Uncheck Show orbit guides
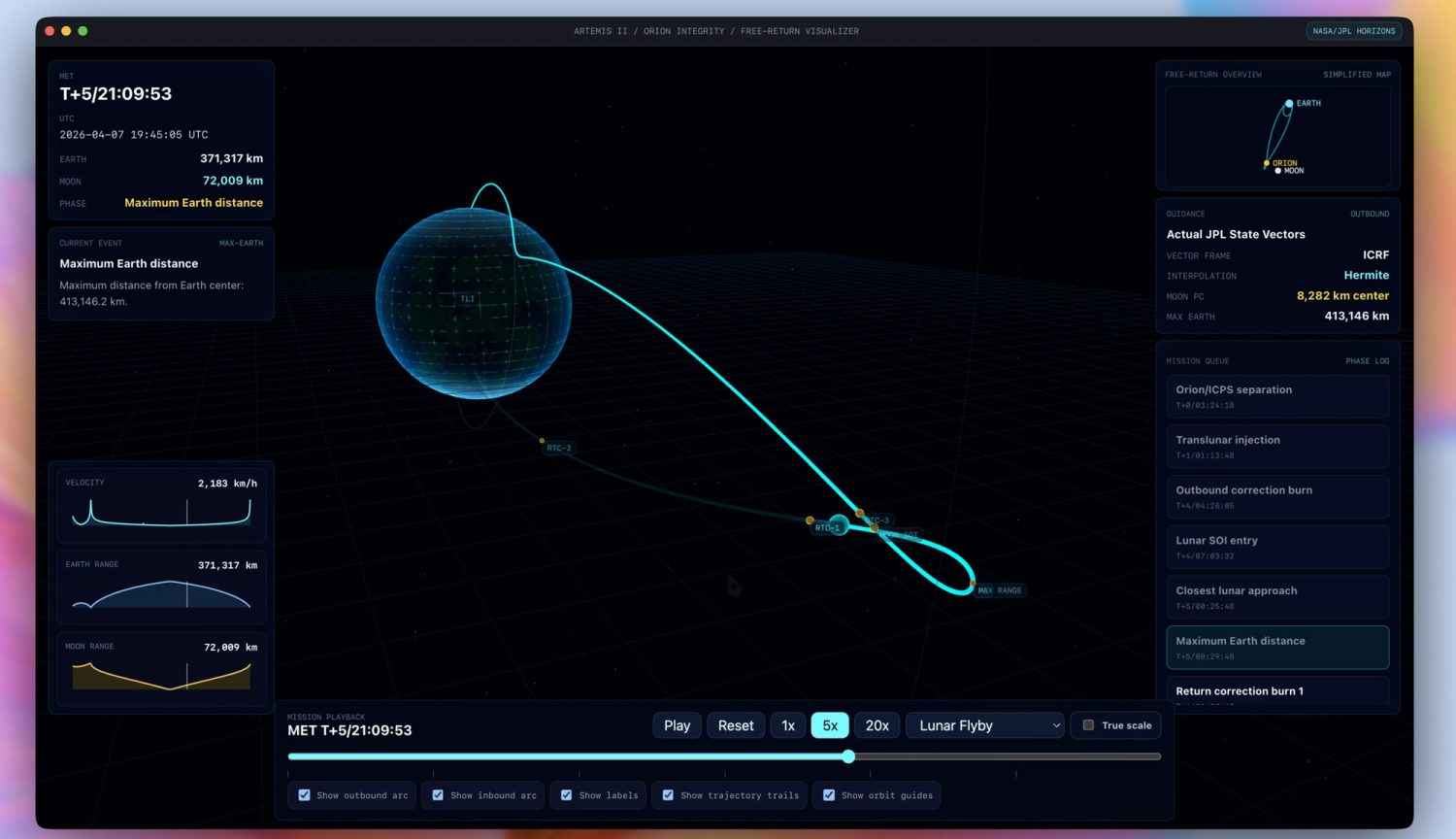 829,795
